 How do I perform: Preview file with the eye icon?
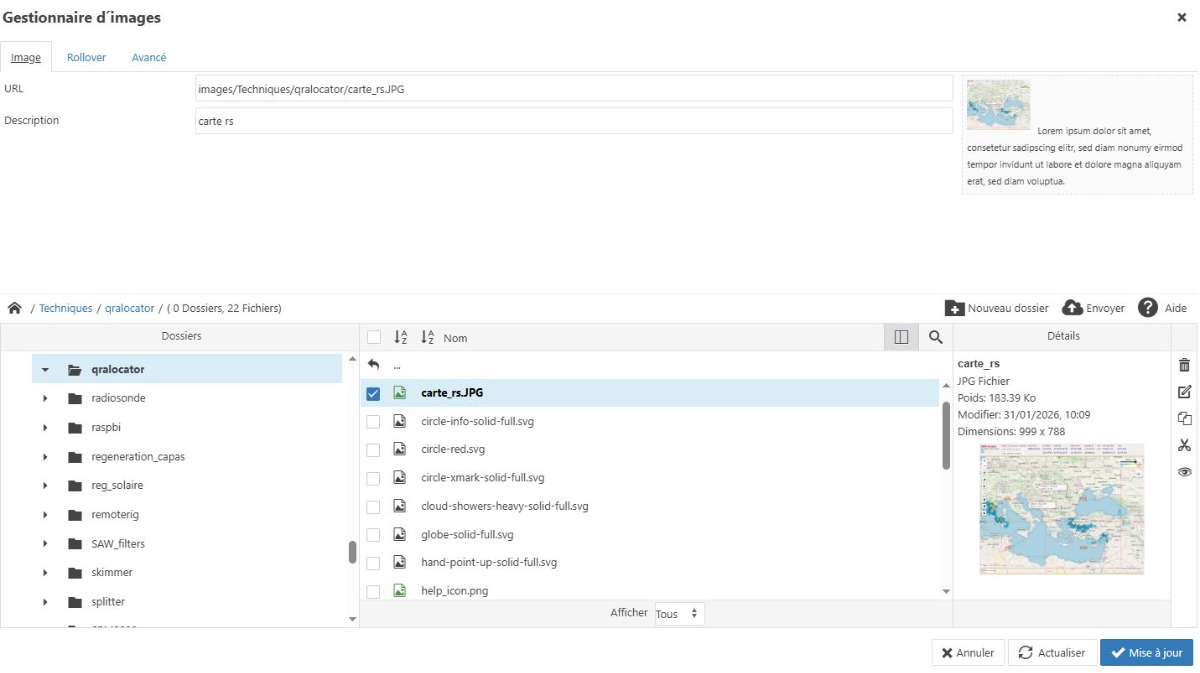(1185, 472)
